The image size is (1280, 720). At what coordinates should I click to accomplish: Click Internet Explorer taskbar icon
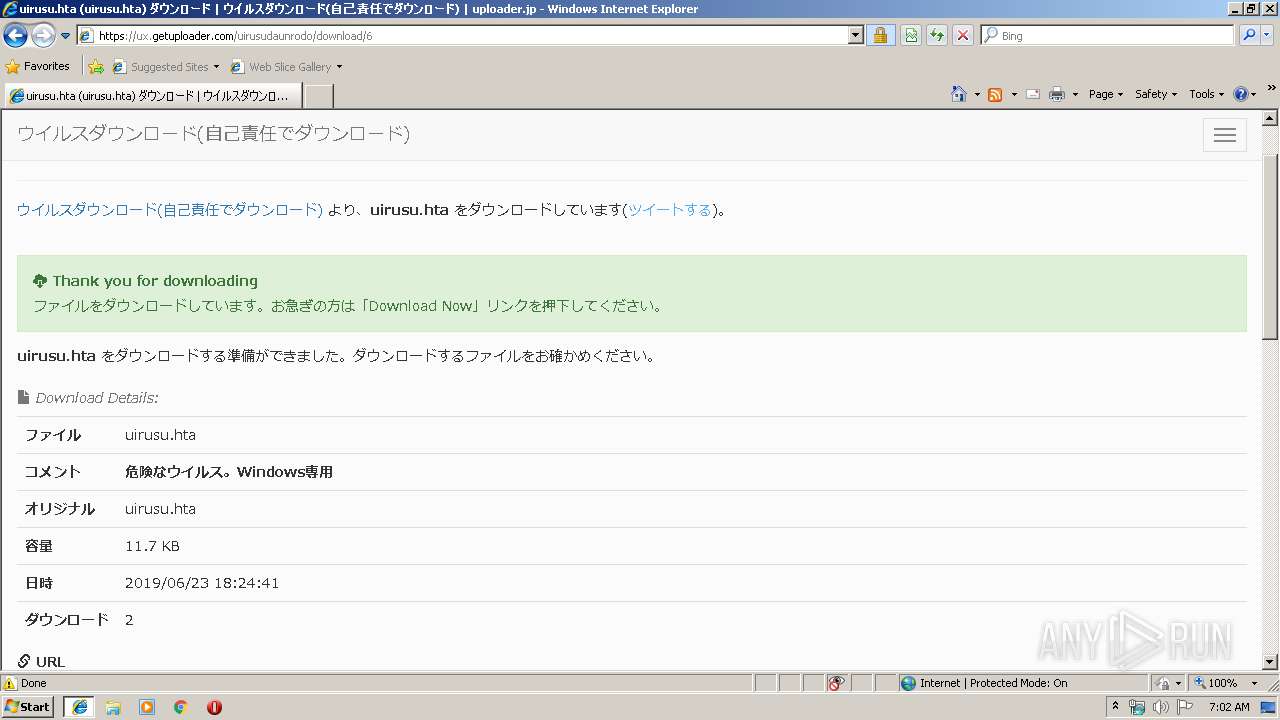(79, 707)
